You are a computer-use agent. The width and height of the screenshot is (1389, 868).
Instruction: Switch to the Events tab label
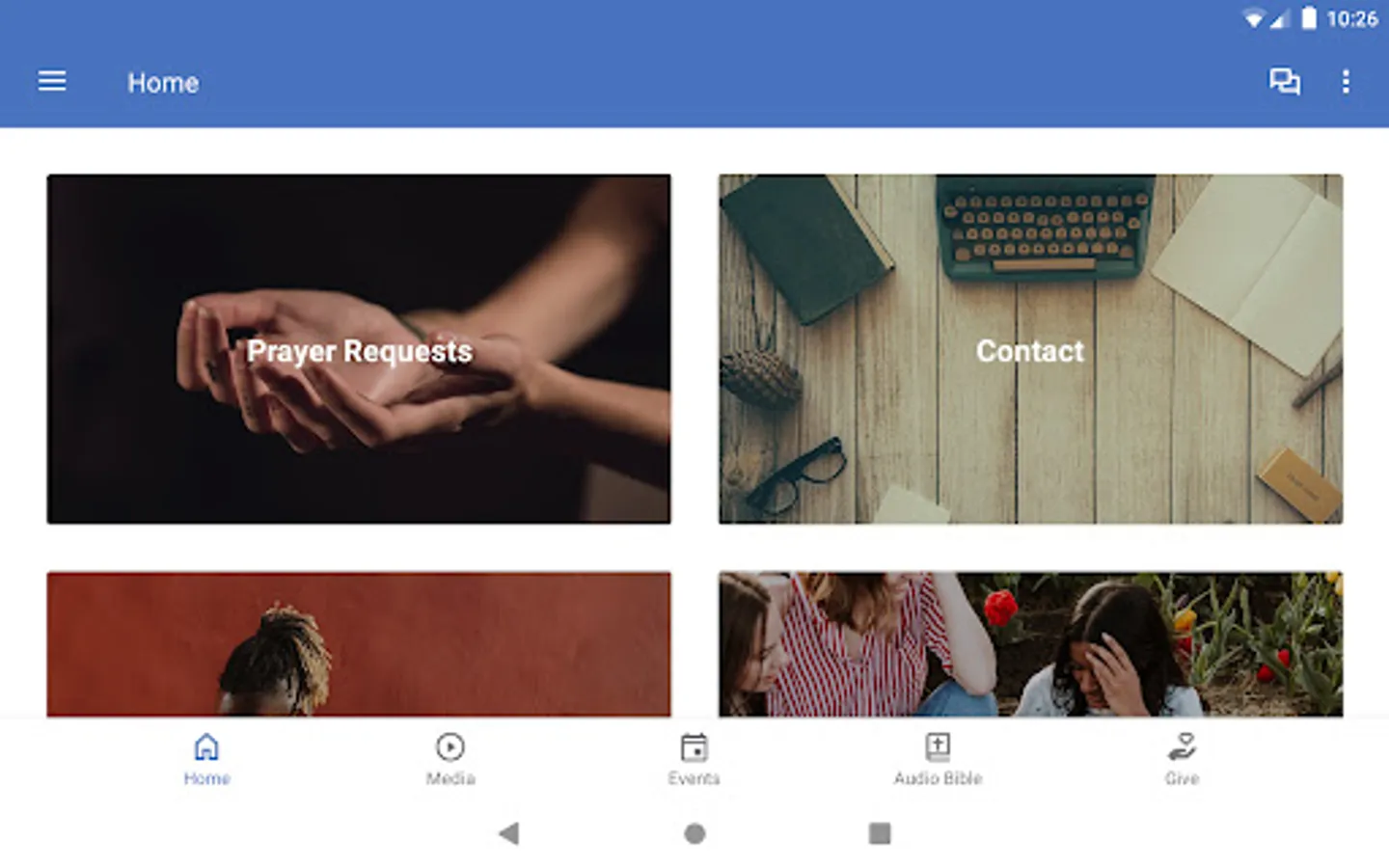(694, 778)
